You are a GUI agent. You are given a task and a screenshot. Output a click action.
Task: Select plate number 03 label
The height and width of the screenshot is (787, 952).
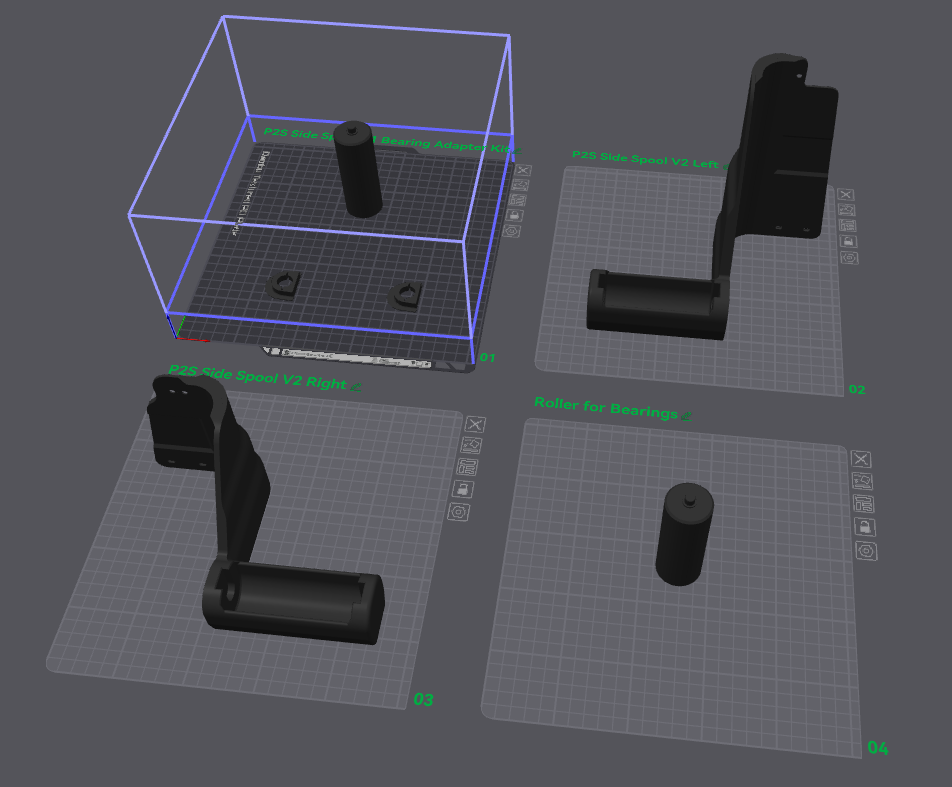pos(423,700)
